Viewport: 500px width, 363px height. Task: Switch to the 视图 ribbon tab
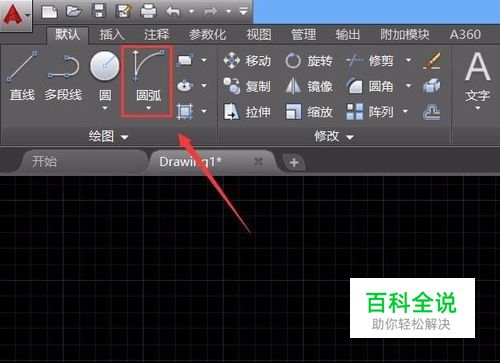[x=259, y=35]
